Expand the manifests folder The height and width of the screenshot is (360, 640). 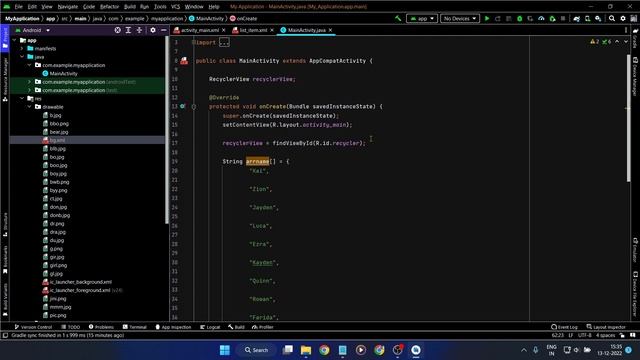click(x=22, y=49)
